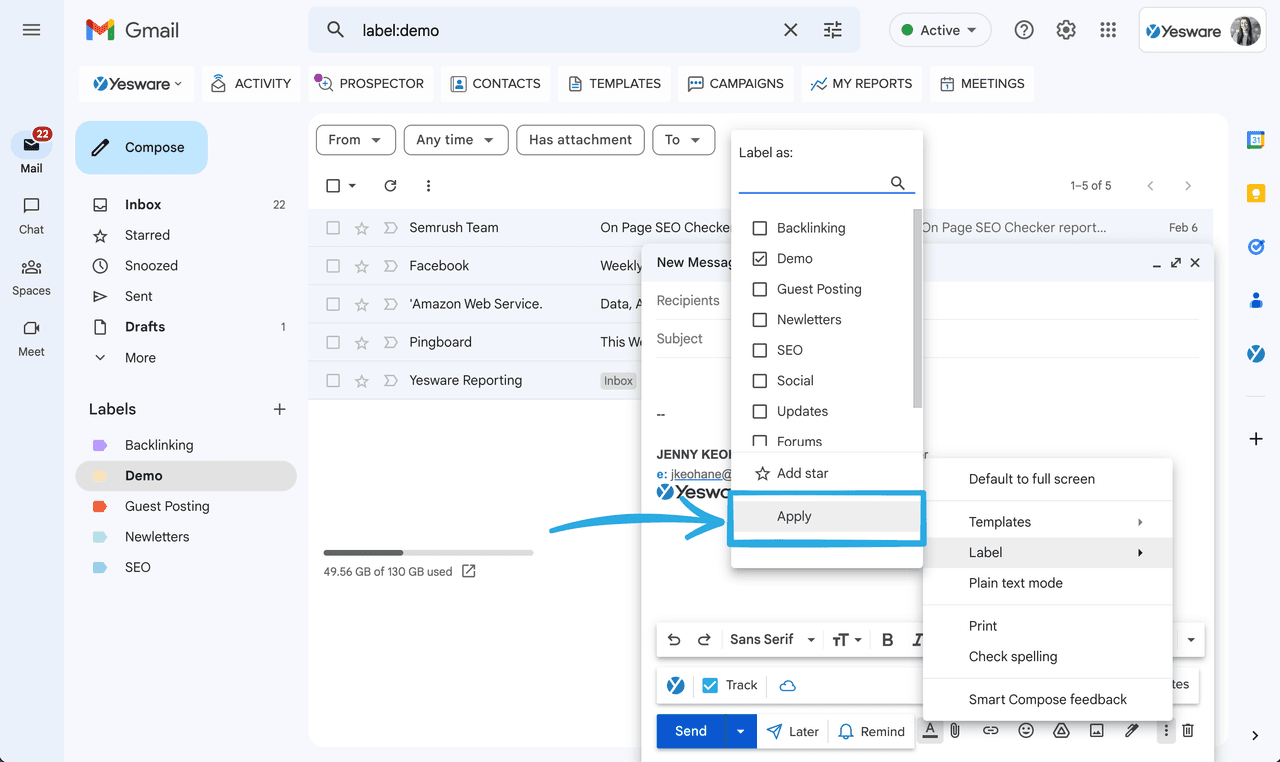Image resolution: width=1280 pixels, height=762 pixels.
Task: Open the Sans Serif font dropdown
Action: [772, 640]
